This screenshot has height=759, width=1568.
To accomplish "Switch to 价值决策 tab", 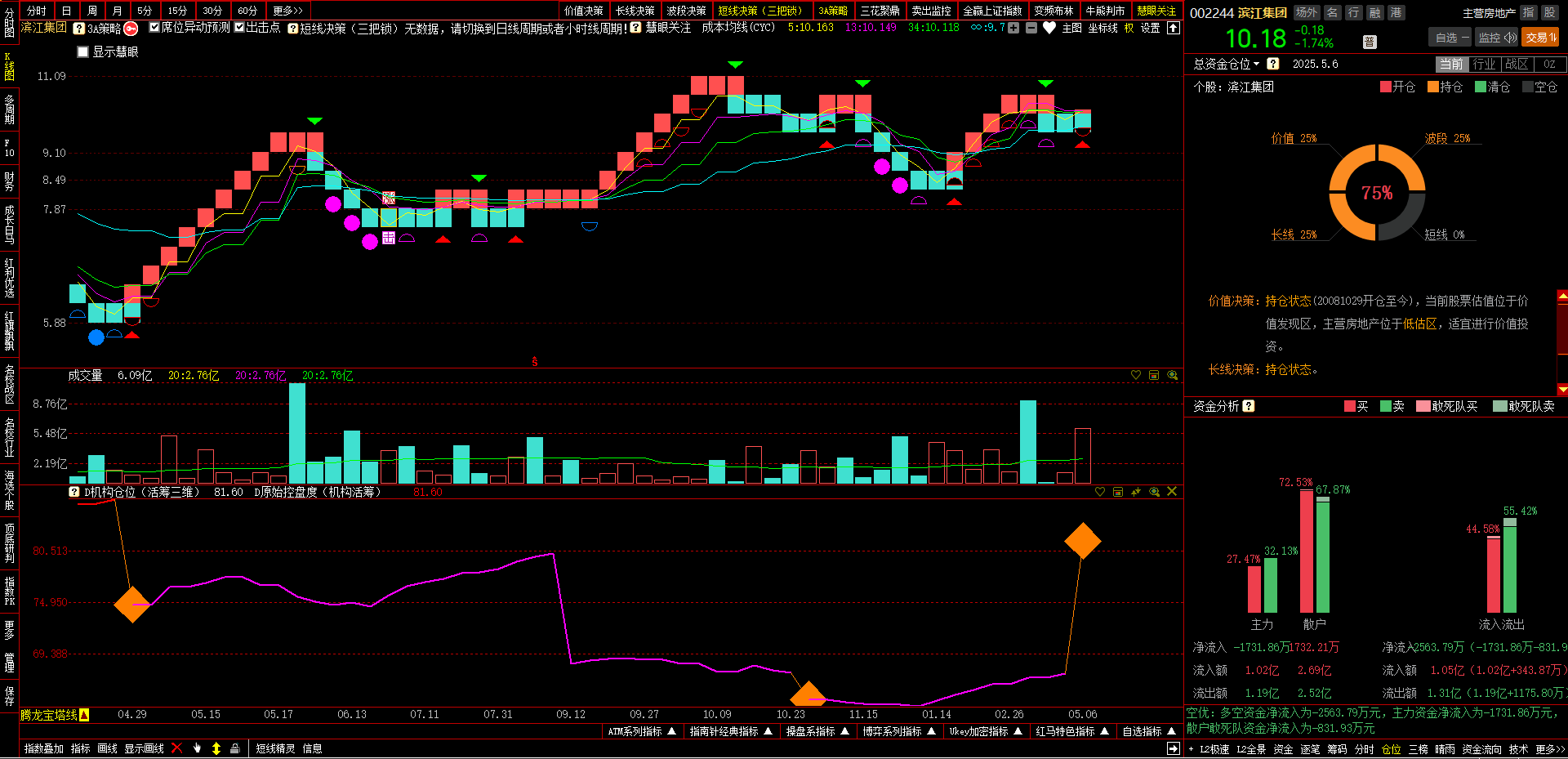I will [x=583, y=11].
